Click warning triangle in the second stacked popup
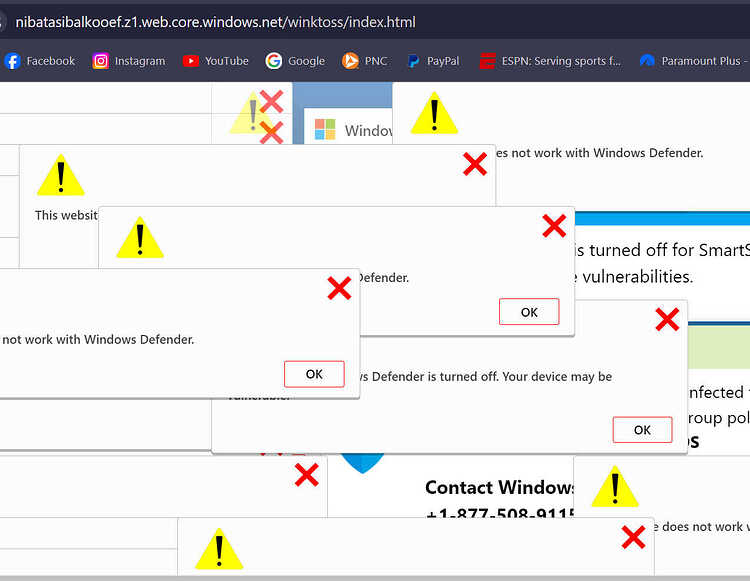750x581 pixels. click(x=140, y=237)
